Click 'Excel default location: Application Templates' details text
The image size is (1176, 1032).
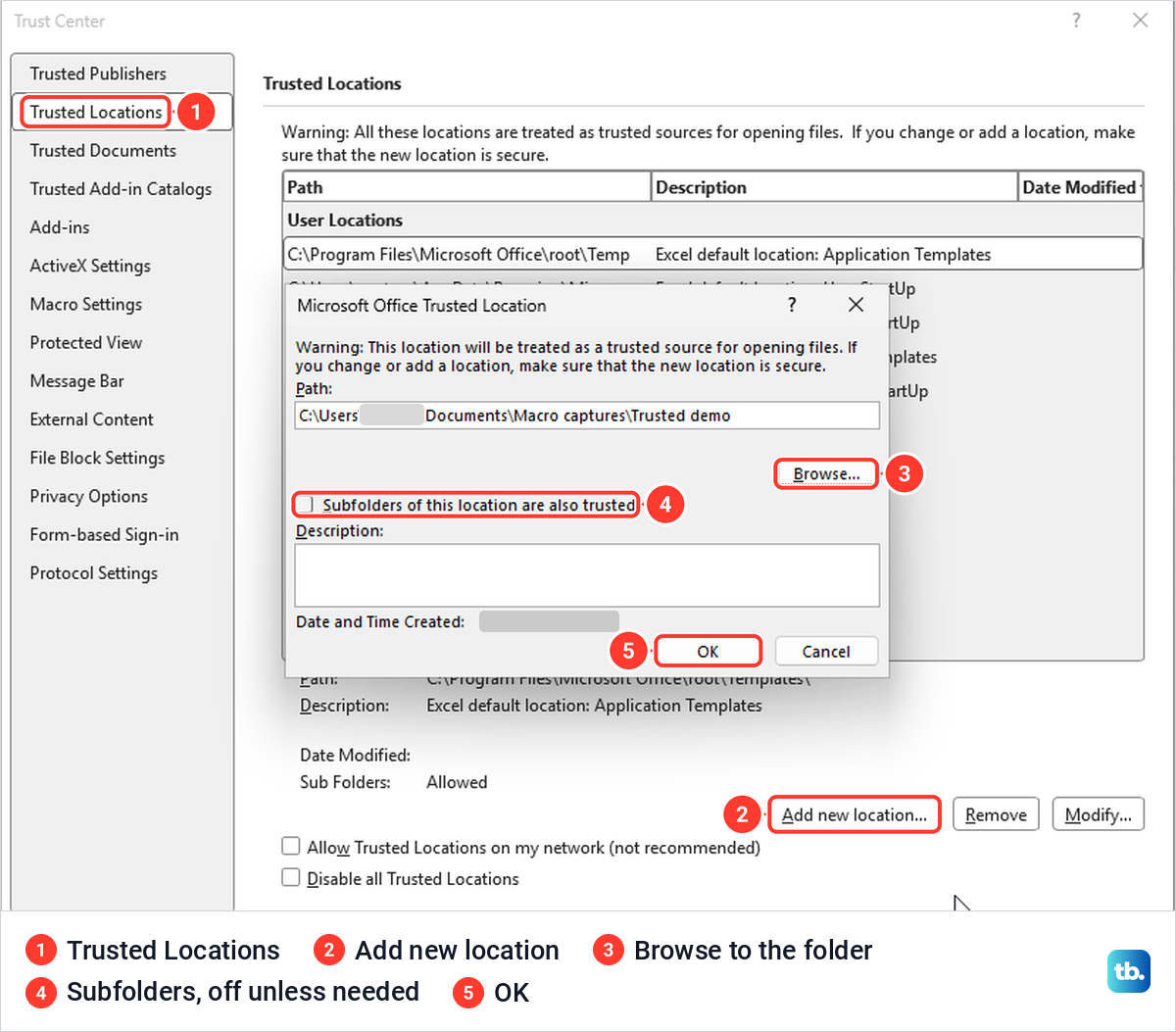[x=594, y=706]
